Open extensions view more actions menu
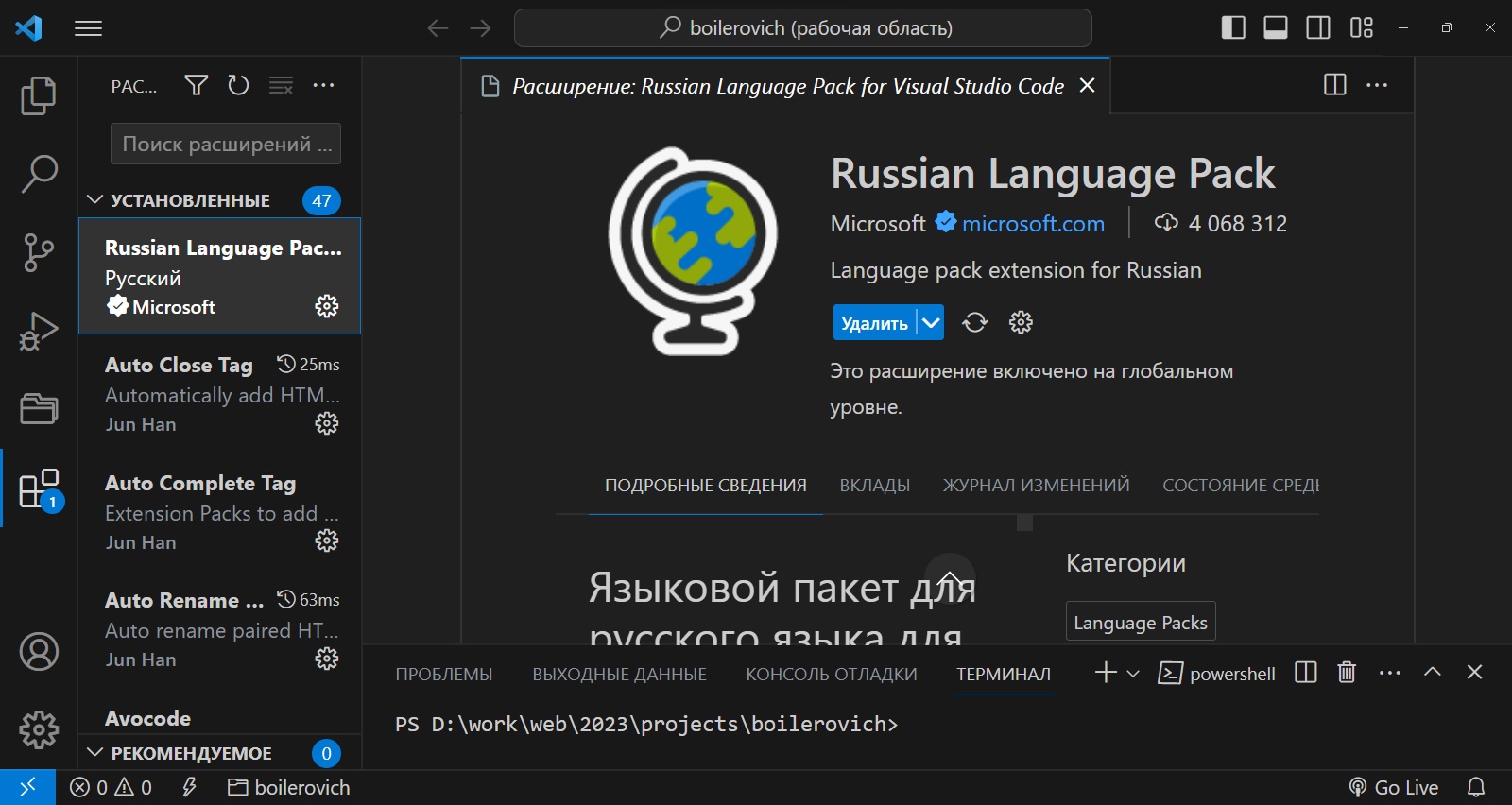 pos(323,86)
